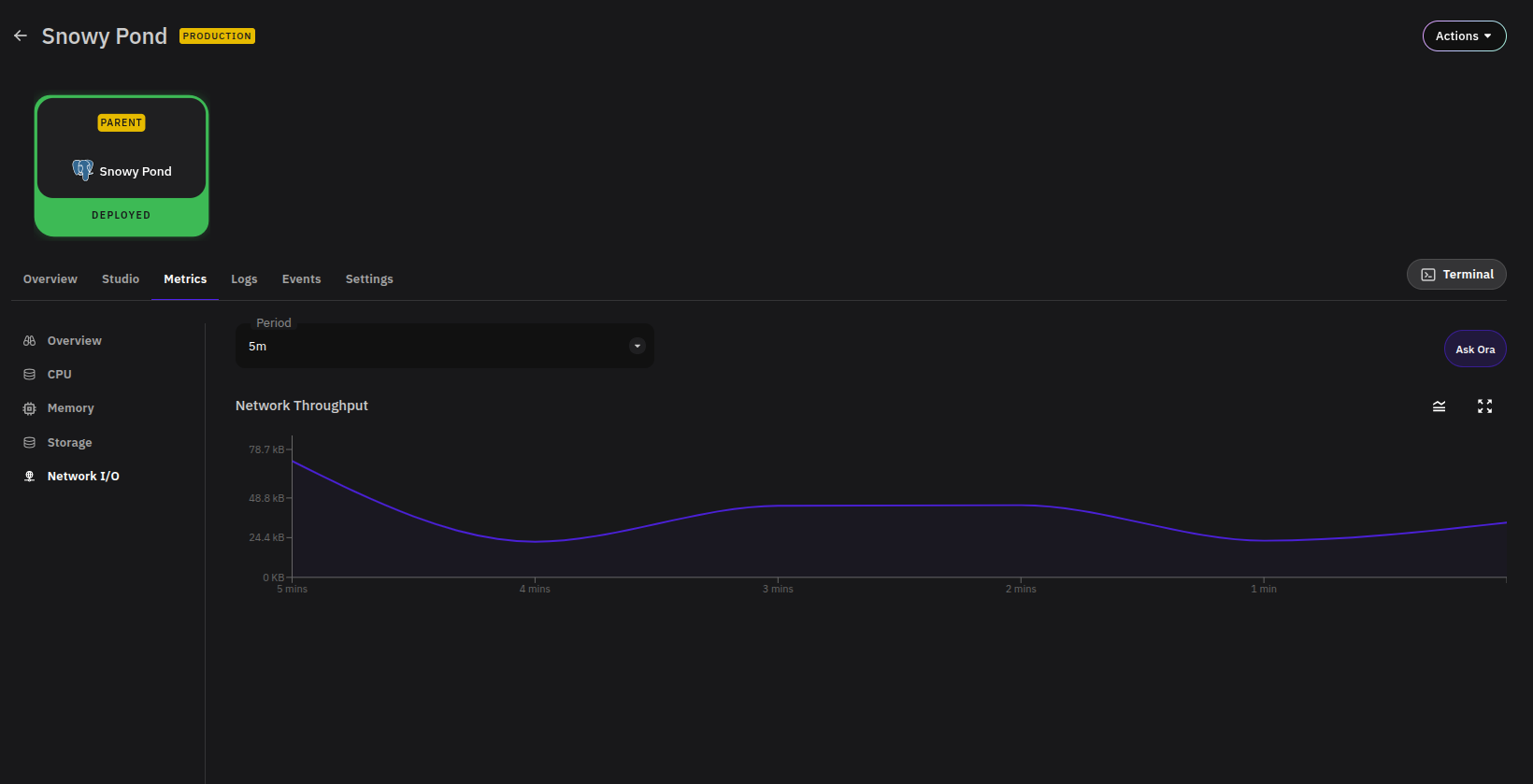Click the DEPLOYED status label
1533x784 pixels.
[122, 215]
